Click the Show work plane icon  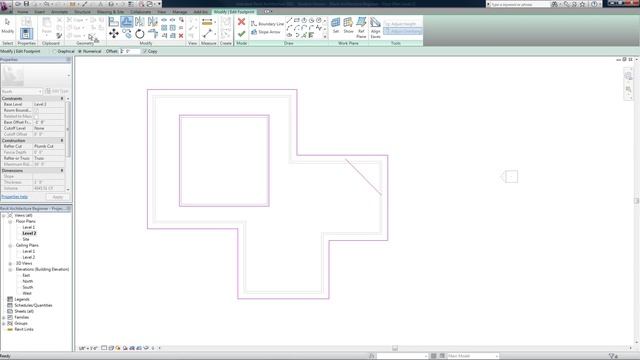(348, 25)
